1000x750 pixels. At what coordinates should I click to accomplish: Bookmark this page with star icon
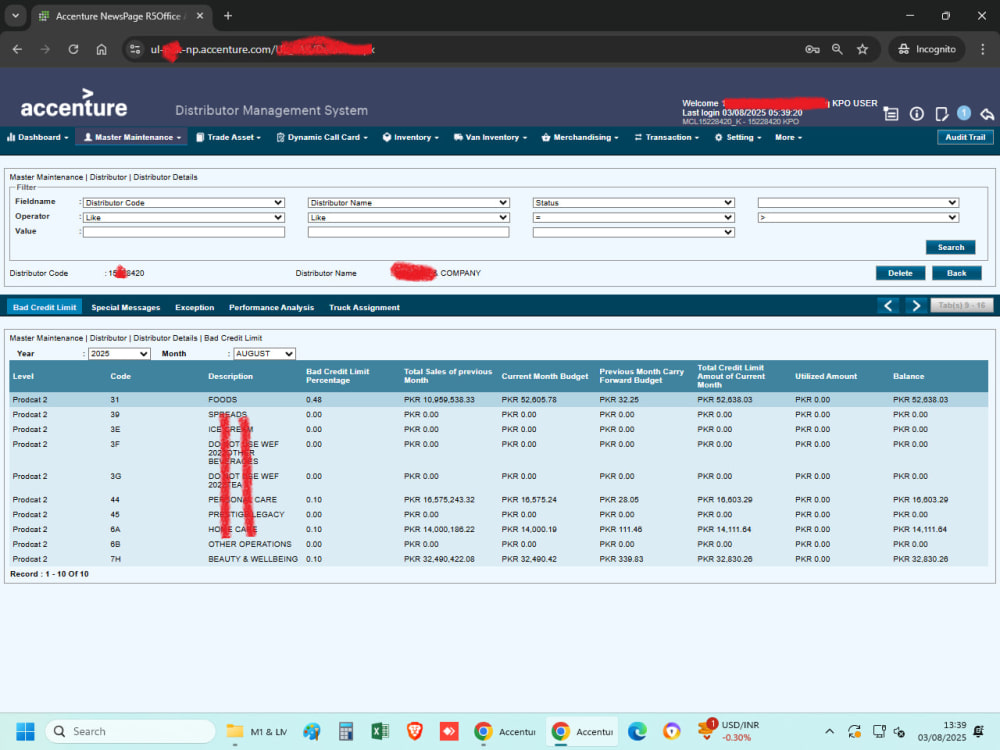click(862, 49)
